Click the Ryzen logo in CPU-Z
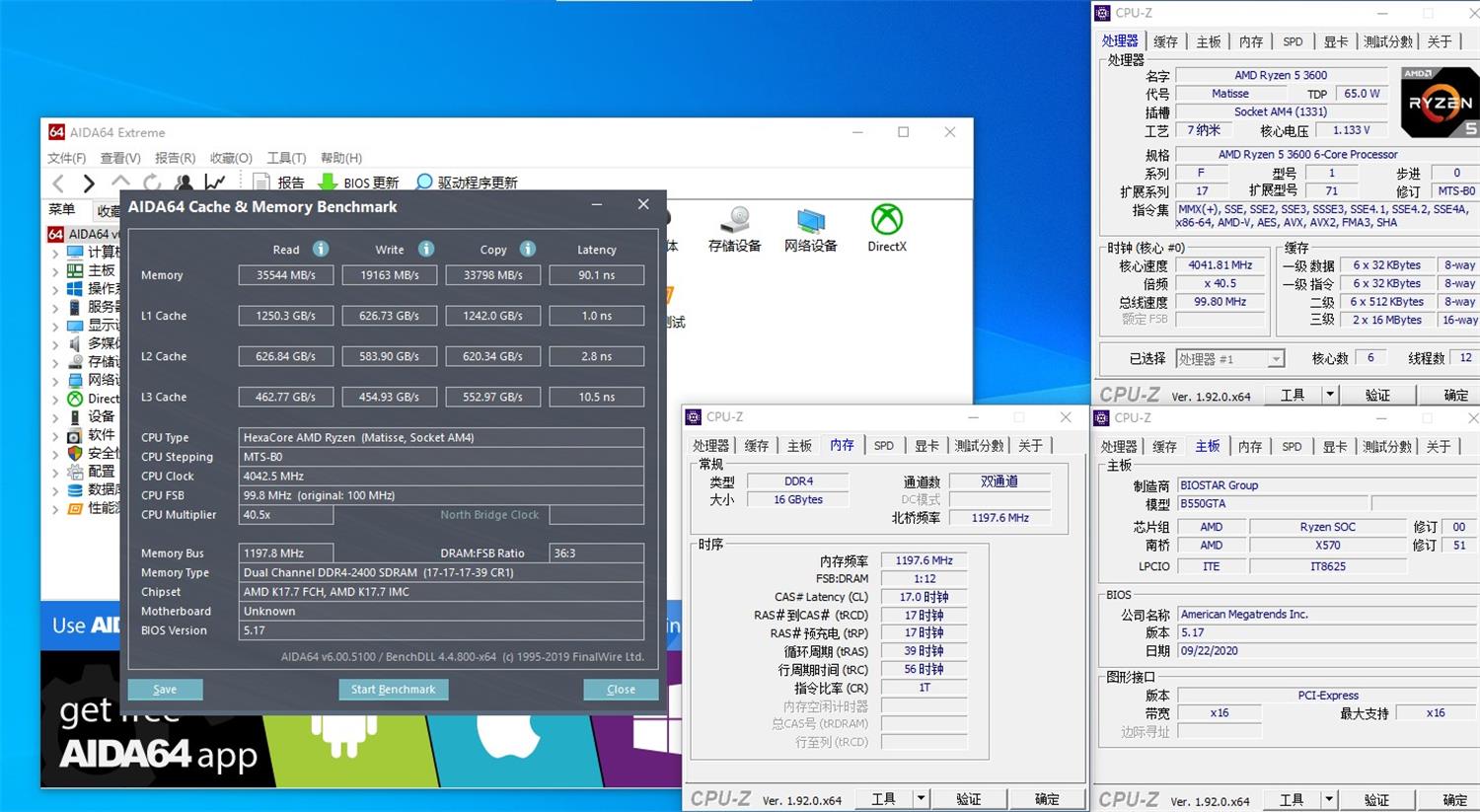This screenshot has width=1480, height=812. tap(1440, 103)
